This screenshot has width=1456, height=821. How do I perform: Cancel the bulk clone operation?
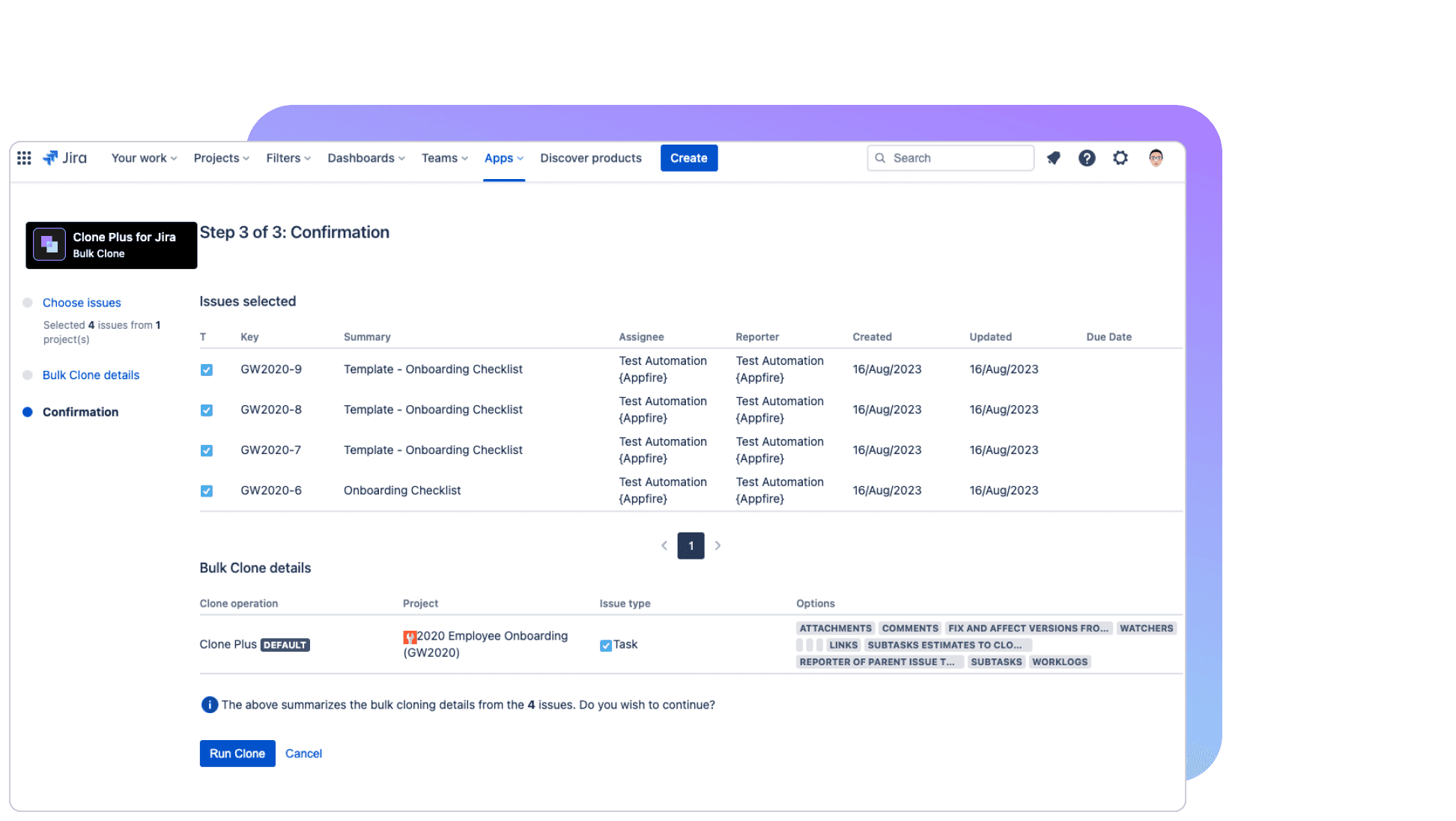[x=303, y=753]
